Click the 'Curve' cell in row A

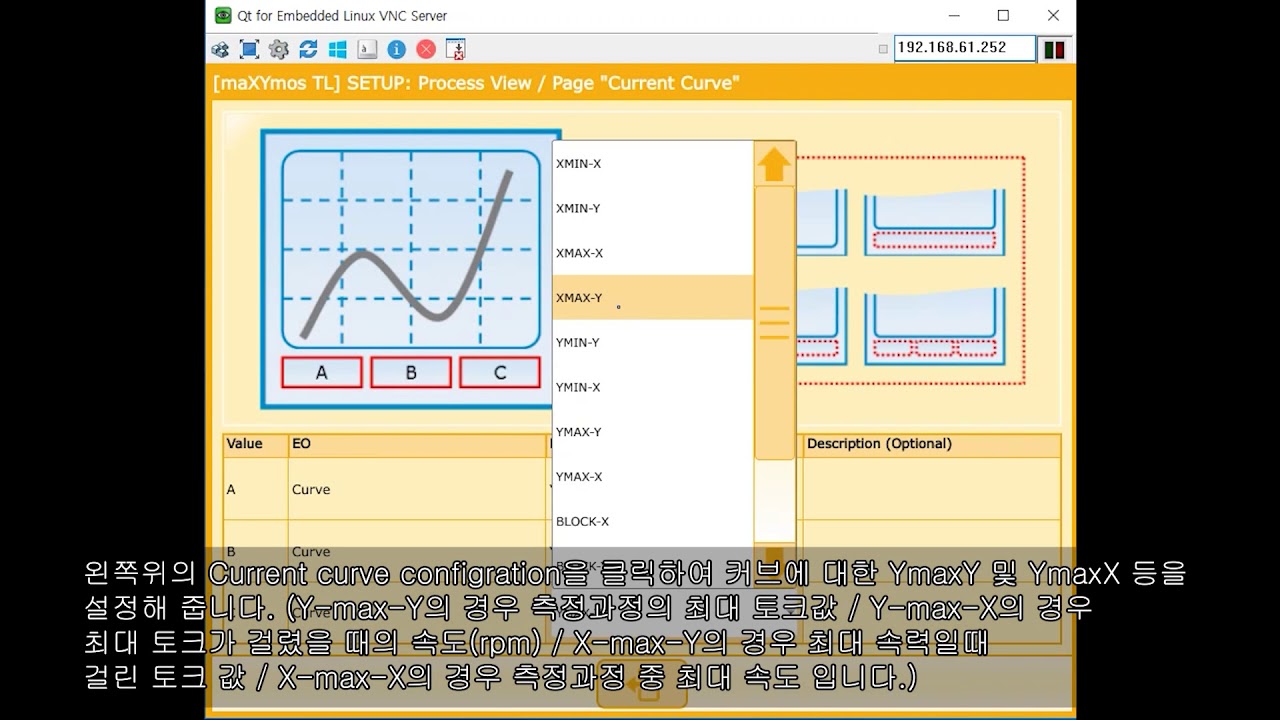click(x=418, y=489)
